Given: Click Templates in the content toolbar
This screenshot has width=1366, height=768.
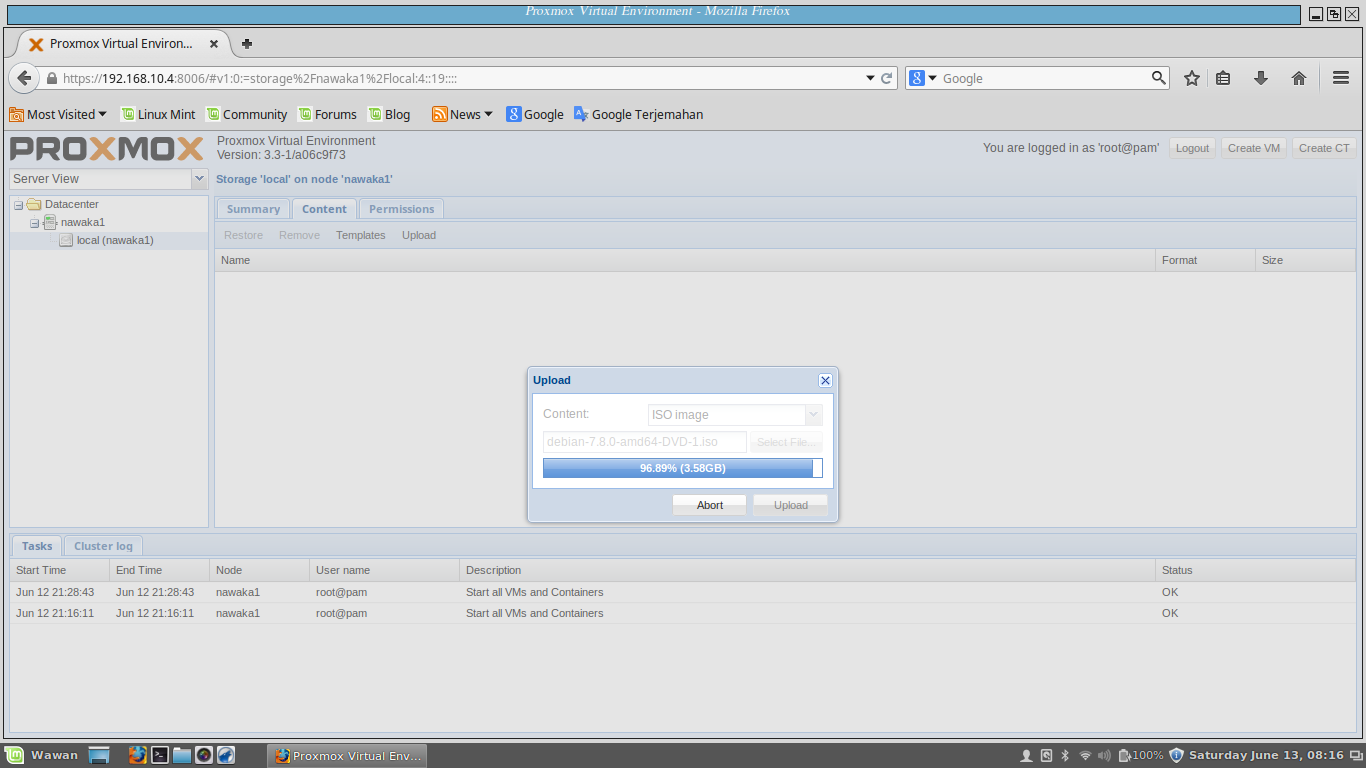Looking at the screenshot, I should (360, 235).
